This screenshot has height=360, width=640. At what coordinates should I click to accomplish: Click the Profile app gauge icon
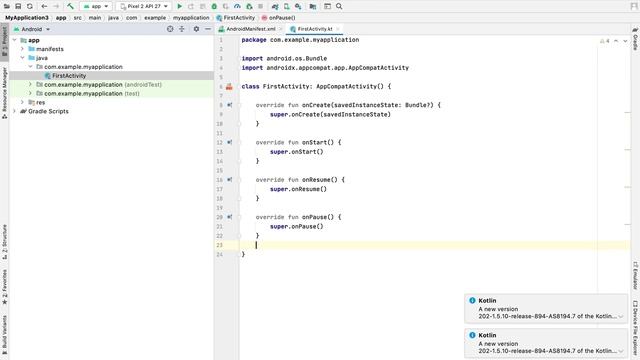[237, 6]
